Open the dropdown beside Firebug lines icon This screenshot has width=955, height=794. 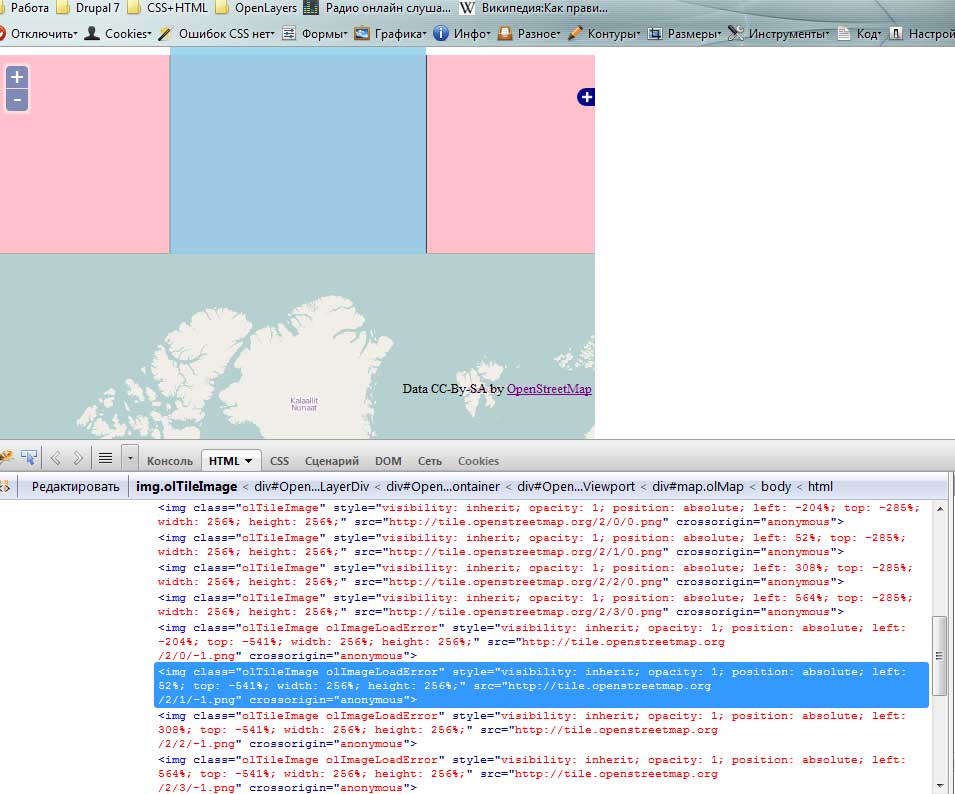130,458
